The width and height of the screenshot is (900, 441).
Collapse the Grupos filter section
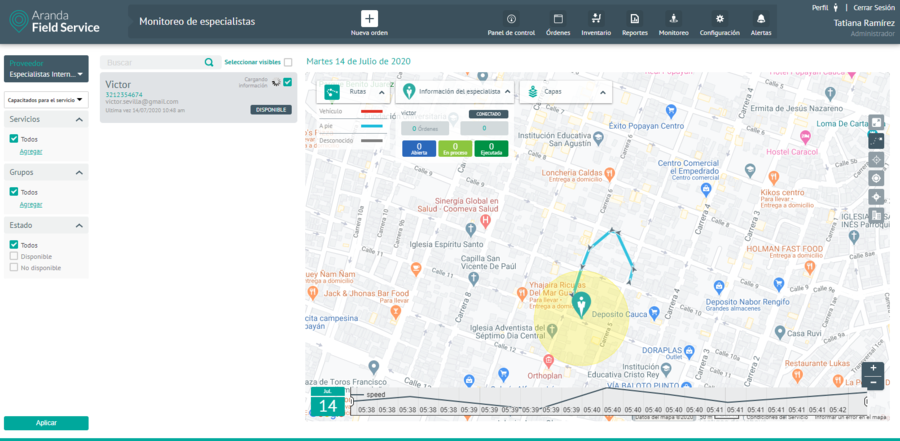point(79,172)
